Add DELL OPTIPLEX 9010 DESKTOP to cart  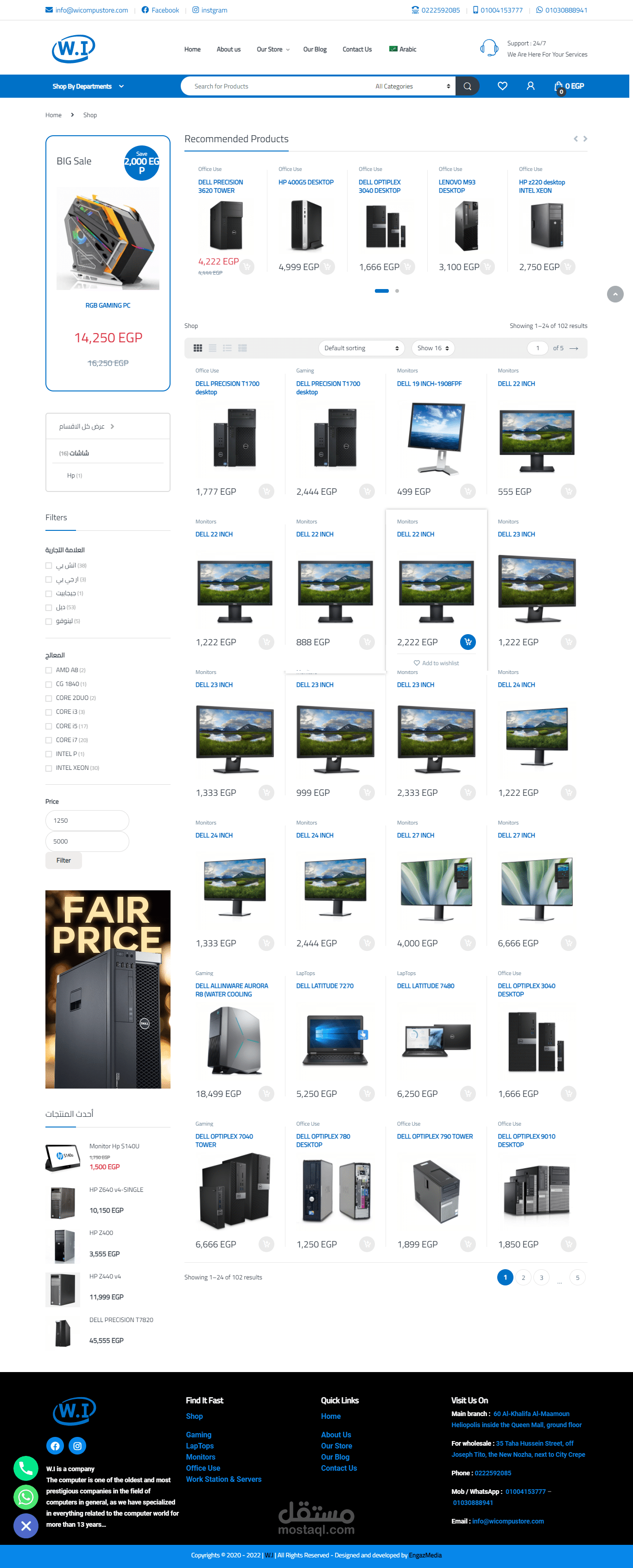pos(568,1244)
